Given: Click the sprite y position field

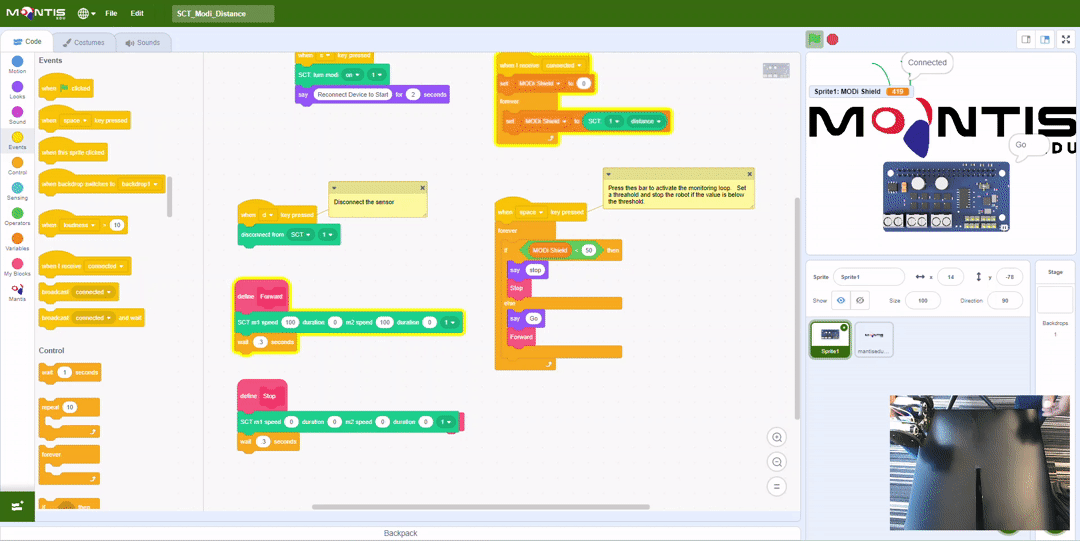Looking at the screenshot, I should 1009,276.
